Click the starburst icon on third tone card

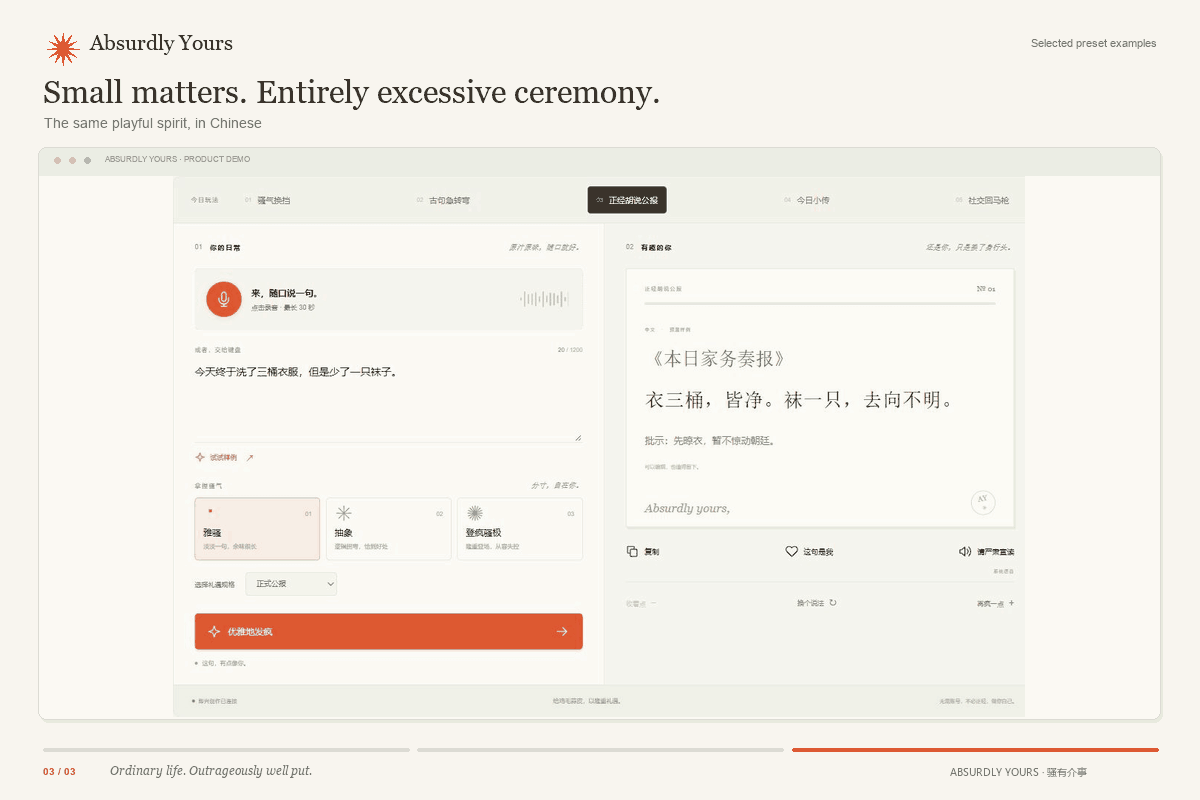click(x=475, y=513)
